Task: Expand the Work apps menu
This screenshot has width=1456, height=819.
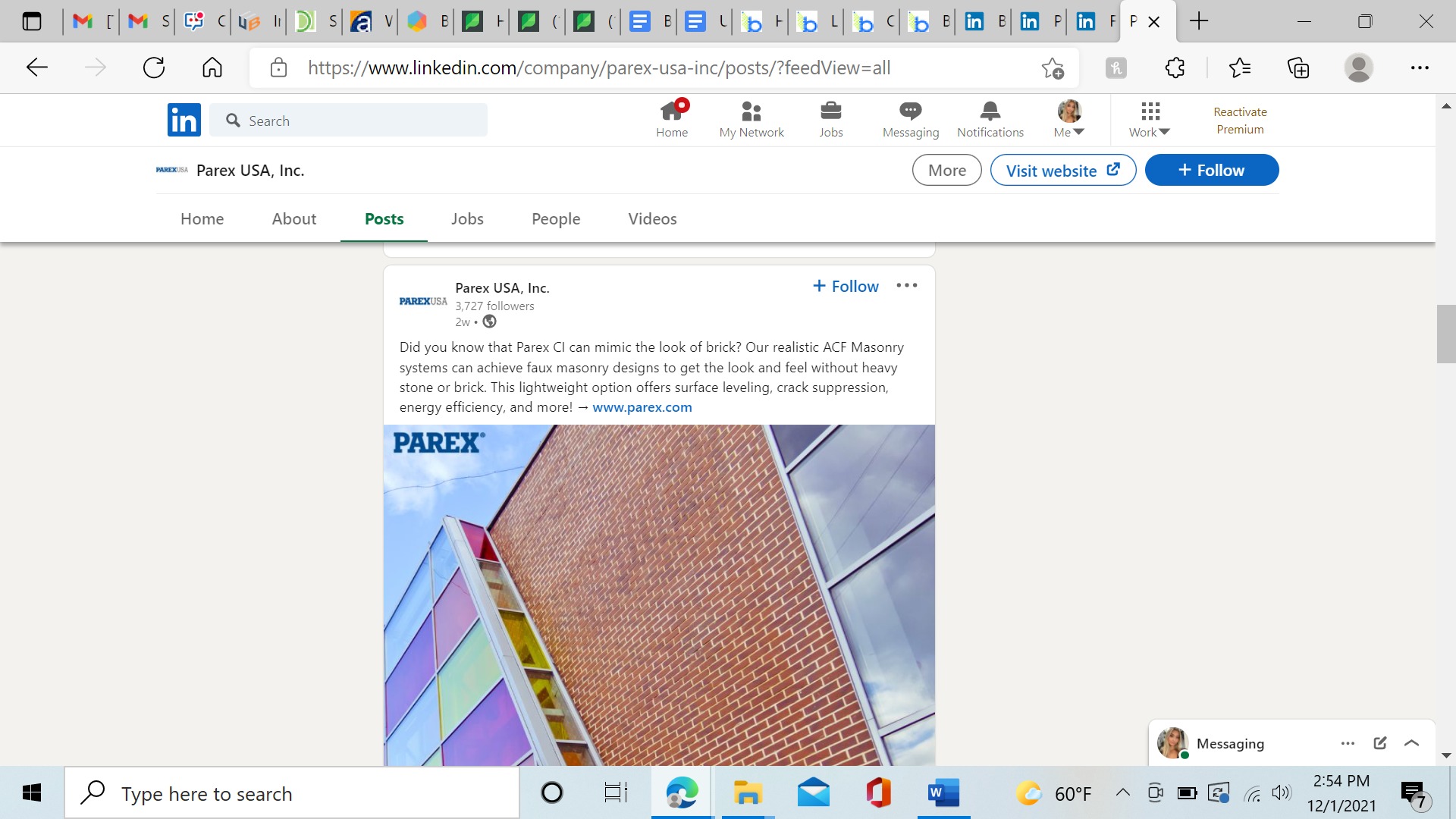Action: pos(1150,120)
